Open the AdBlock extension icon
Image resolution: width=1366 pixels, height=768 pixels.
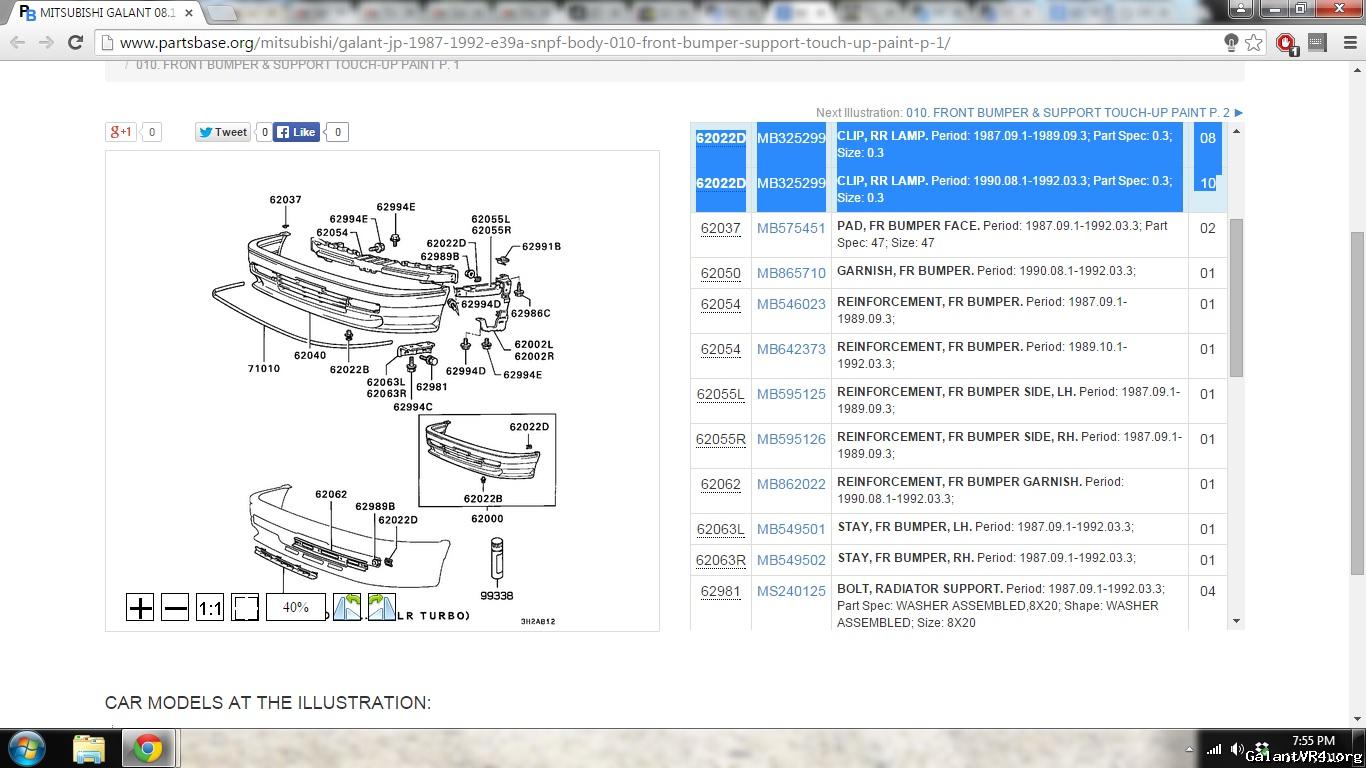point(1286,43)
